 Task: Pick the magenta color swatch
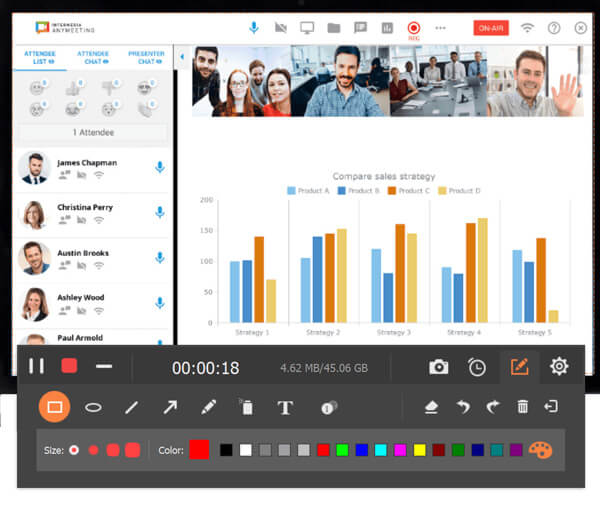400,450
